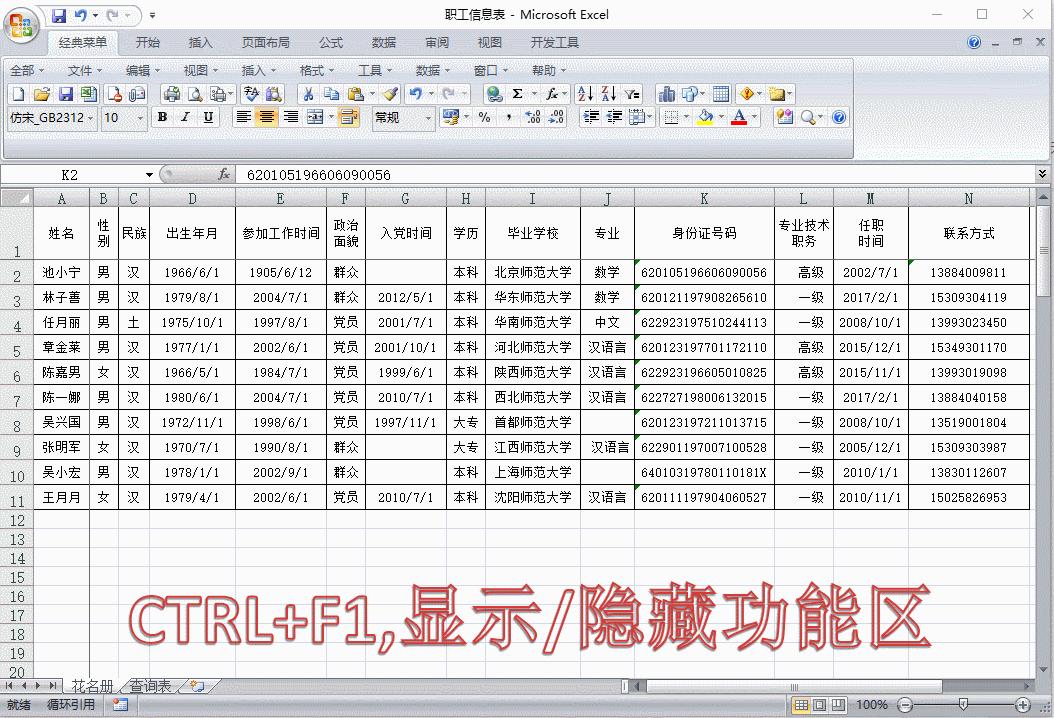Switch to the 公式 ribbon tab

point(330,42)
